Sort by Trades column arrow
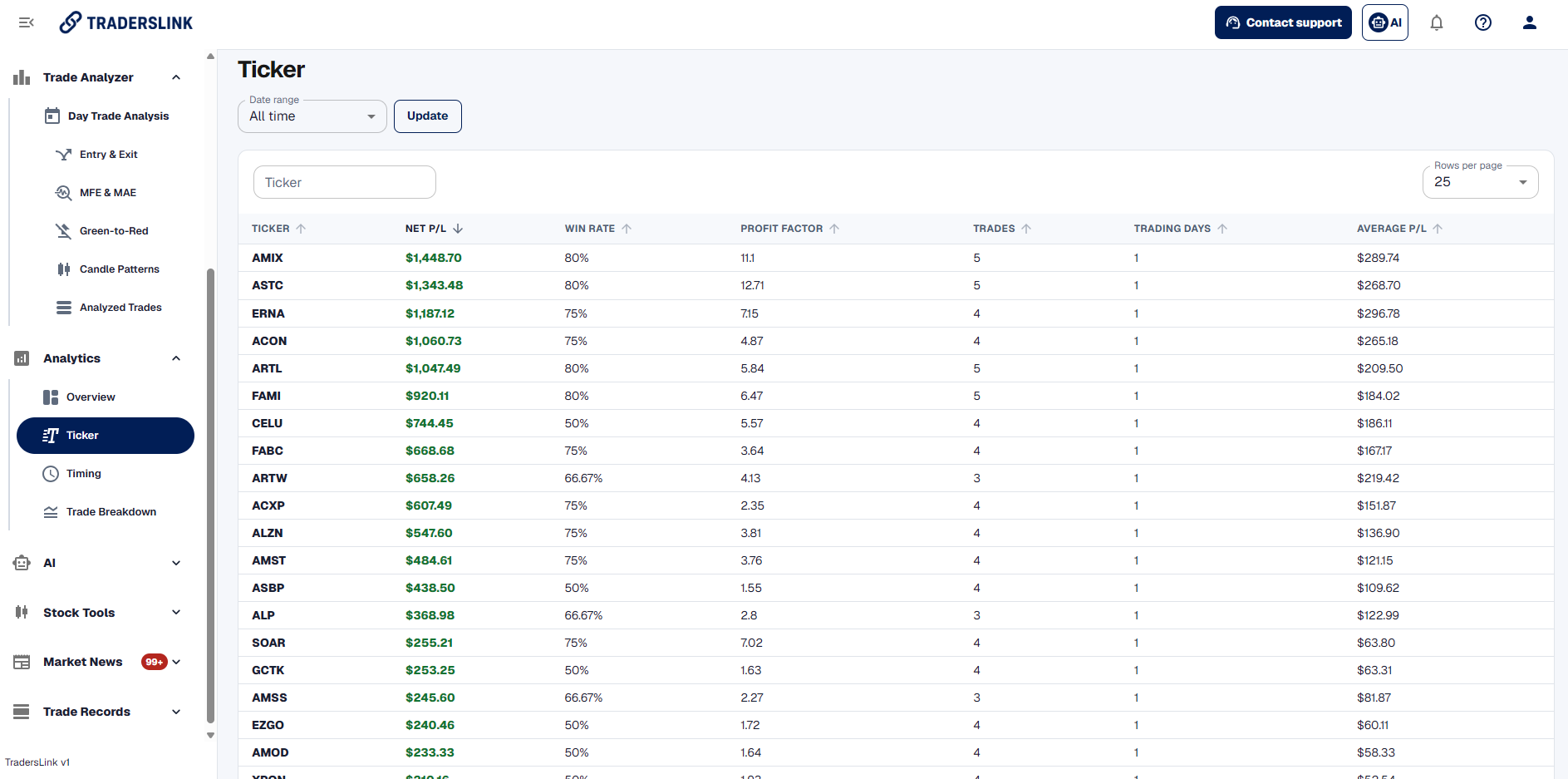This screenshot has width=1568, height=779. (1026, 229)
